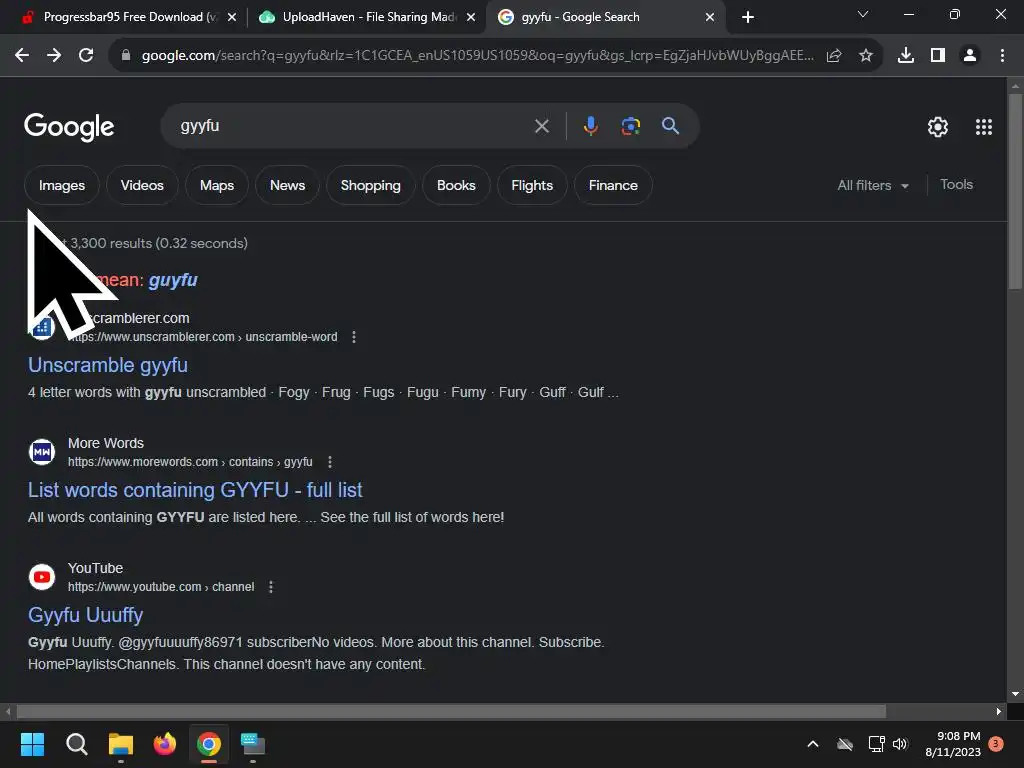Reload the Google search page
This screenshot has height=768, width=1024.
86,56
